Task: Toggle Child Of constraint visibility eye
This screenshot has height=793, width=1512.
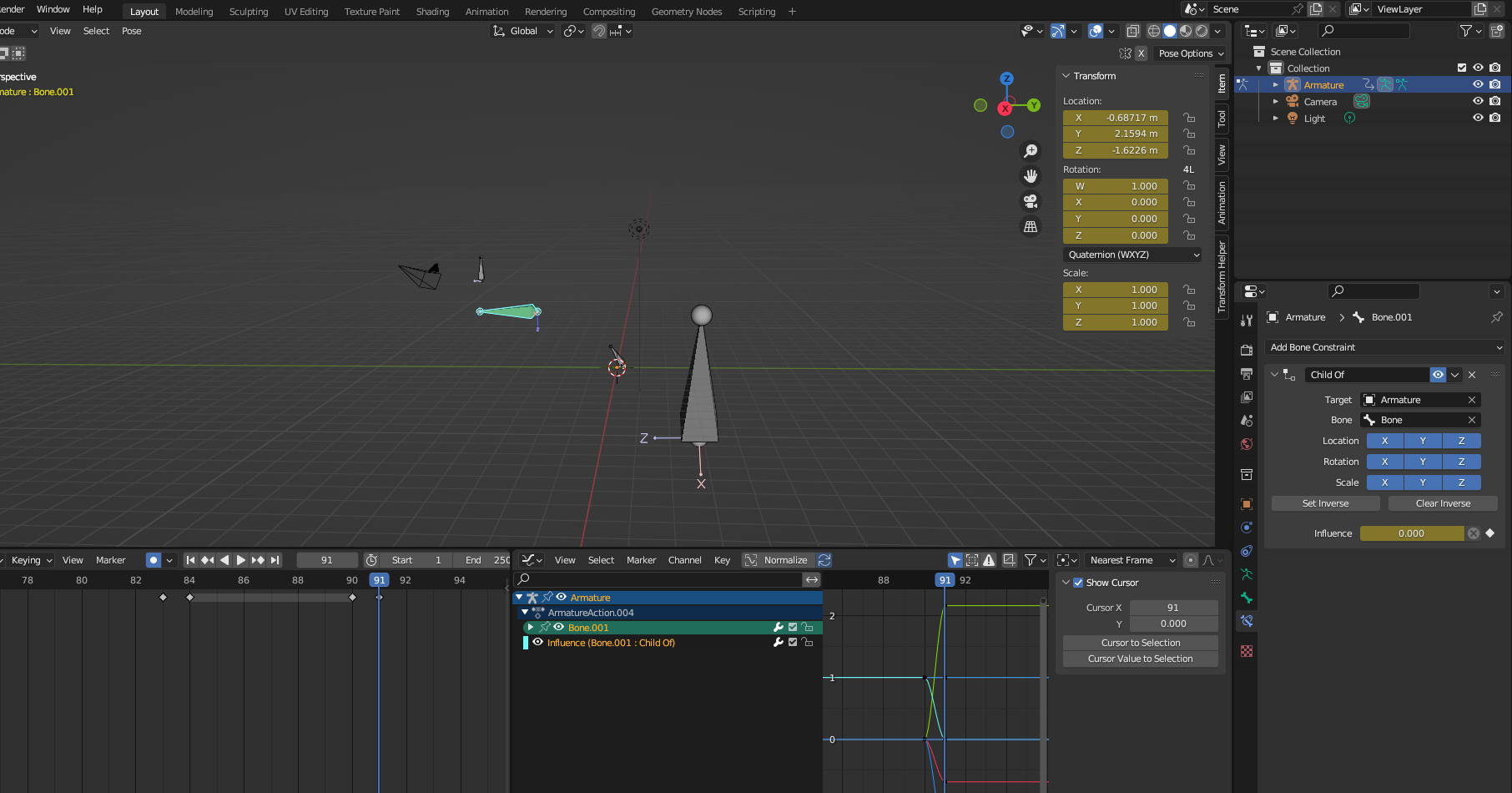Action: click(x=1438, y=375)
